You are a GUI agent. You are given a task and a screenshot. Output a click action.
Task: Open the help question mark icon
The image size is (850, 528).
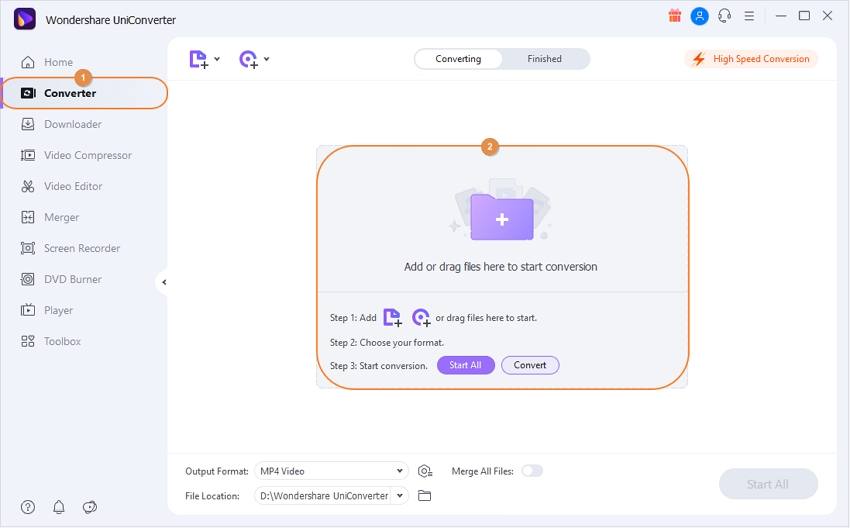pyautogui.click(x=28, y=507)
